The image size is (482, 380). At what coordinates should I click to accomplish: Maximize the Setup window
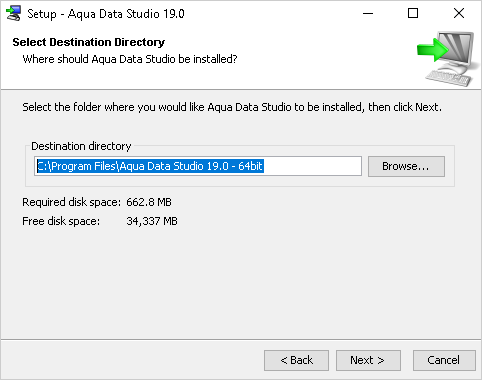click(413, 14)
